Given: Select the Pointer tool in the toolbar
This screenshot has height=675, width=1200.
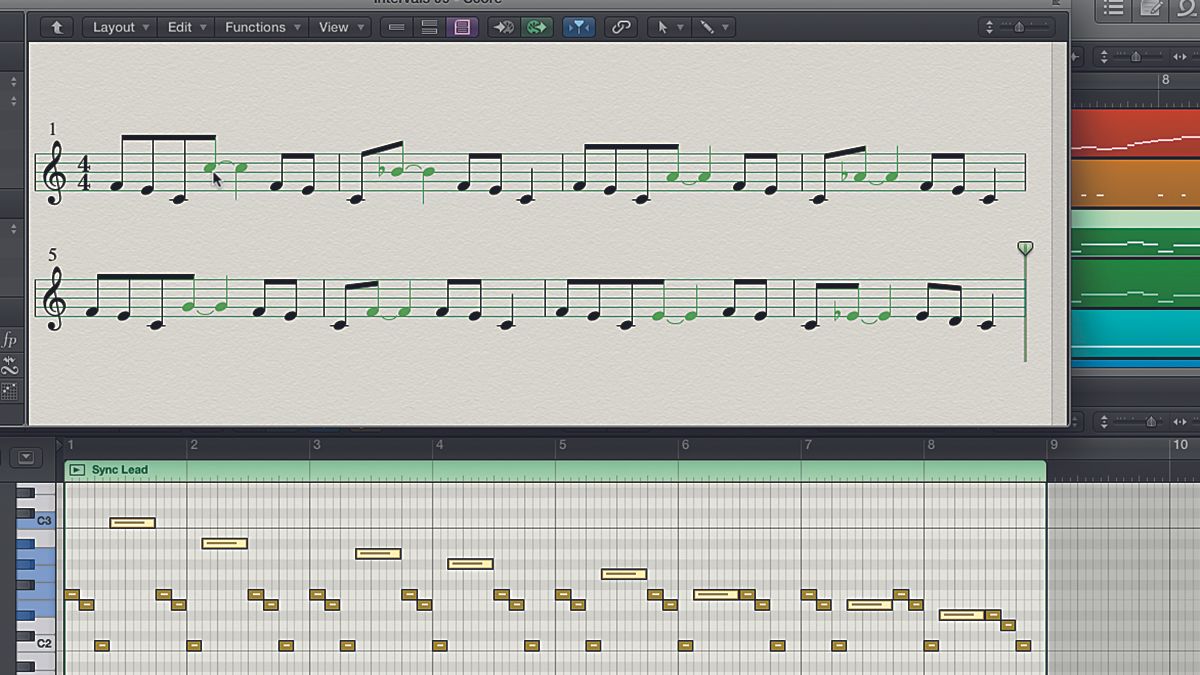Looking at the screenshot, I should (664, 27).
